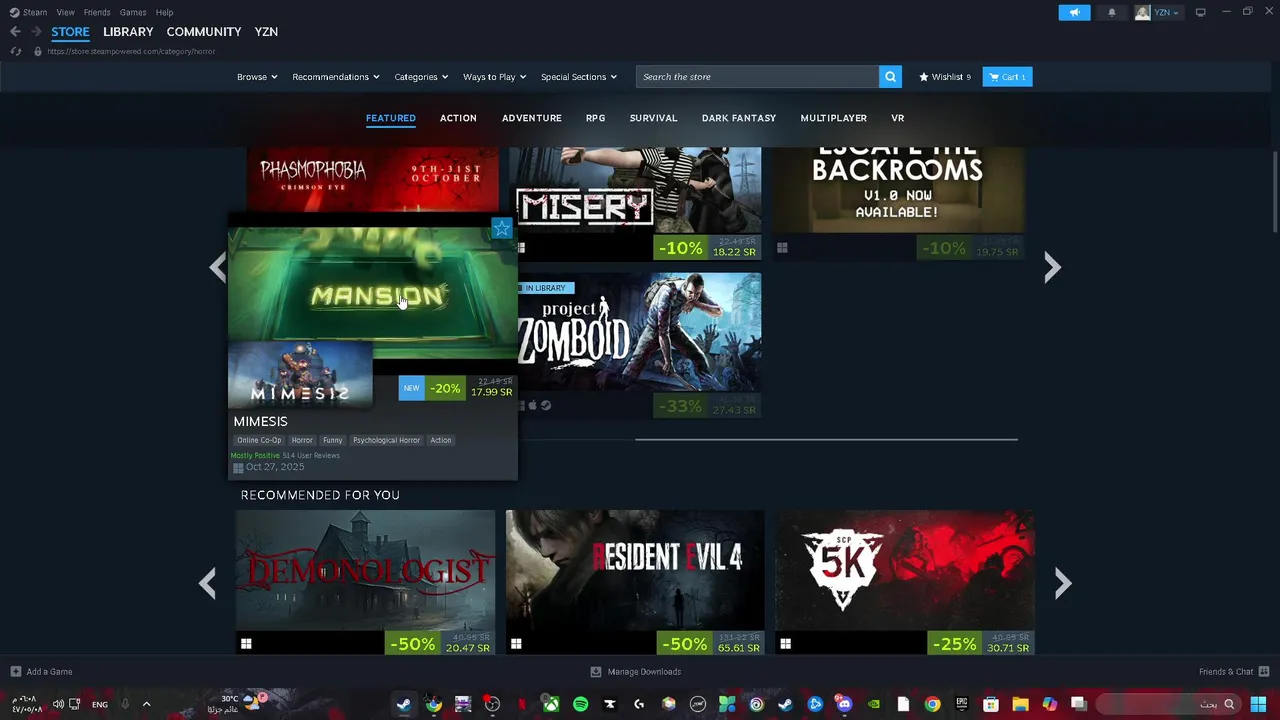Open Netflix from the taskbar
This screenshot has height=720, width=1280.
(521, 704)
